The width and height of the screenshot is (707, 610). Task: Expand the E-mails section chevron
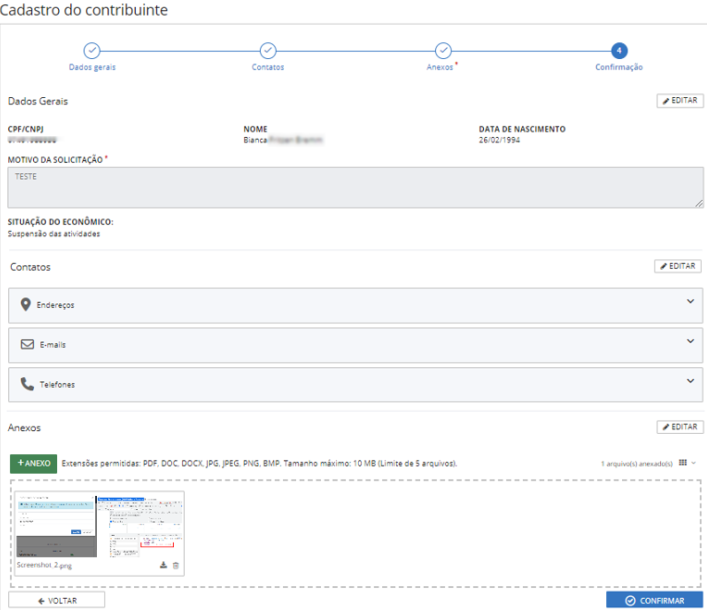point(689,340)
